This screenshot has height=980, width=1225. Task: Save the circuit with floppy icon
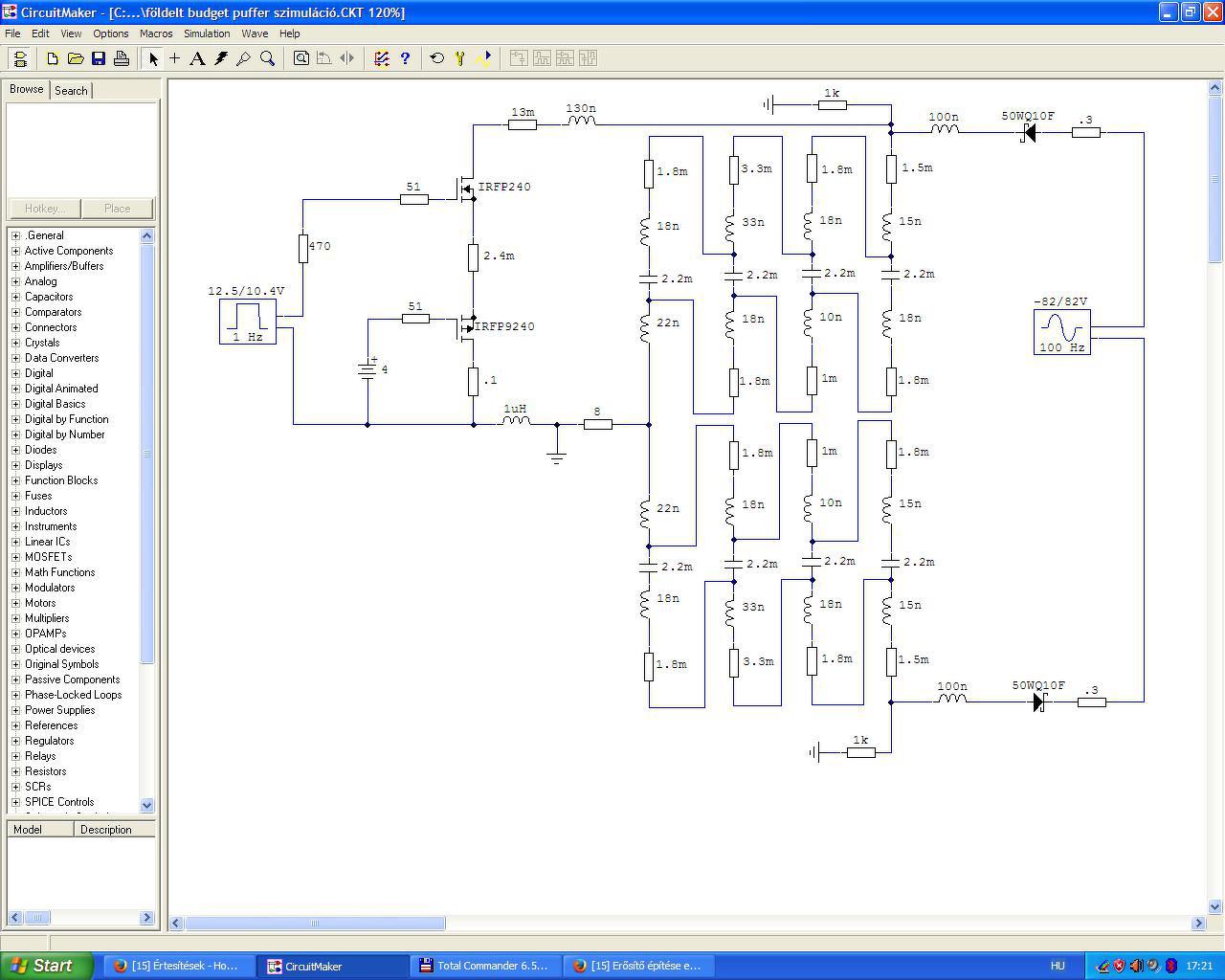[99, 58]
